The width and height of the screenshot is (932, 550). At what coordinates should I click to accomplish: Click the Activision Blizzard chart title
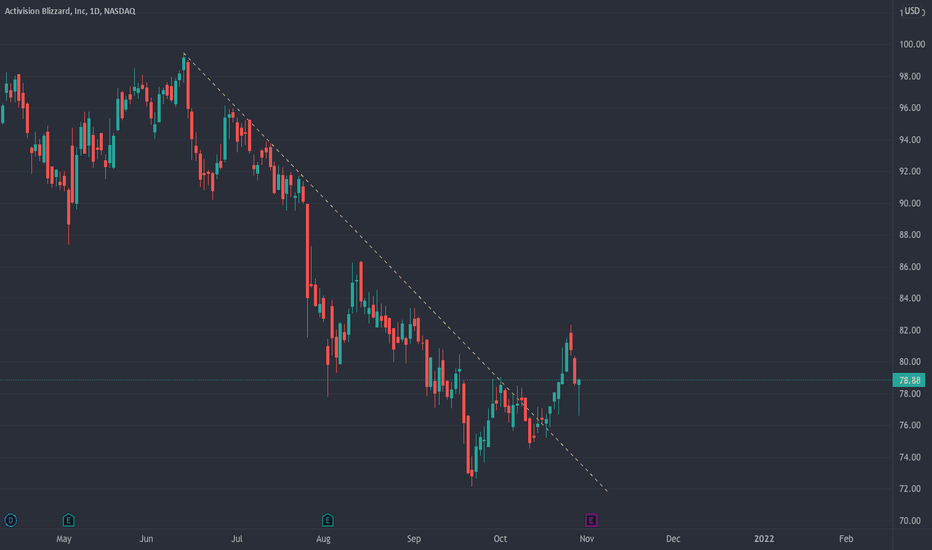[70, 11]
